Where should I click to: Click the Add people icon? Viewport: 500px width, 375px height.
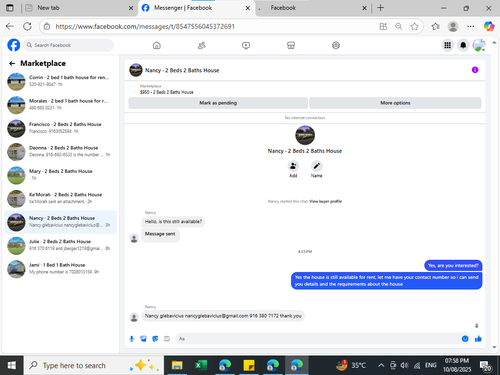coord(293,166)
